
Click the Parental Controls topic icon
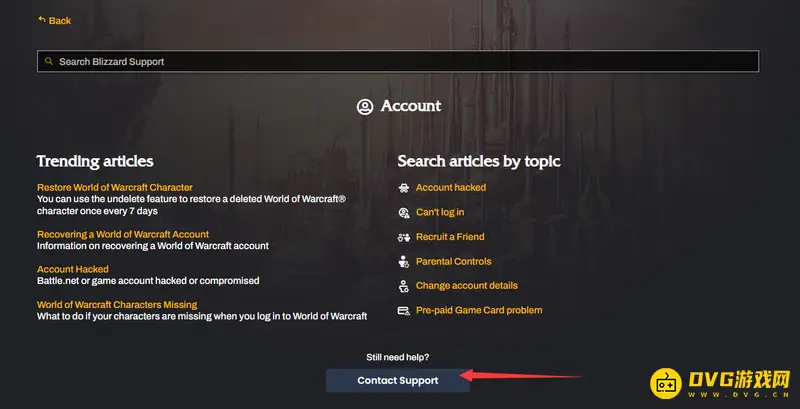click(x=404, y=261)
